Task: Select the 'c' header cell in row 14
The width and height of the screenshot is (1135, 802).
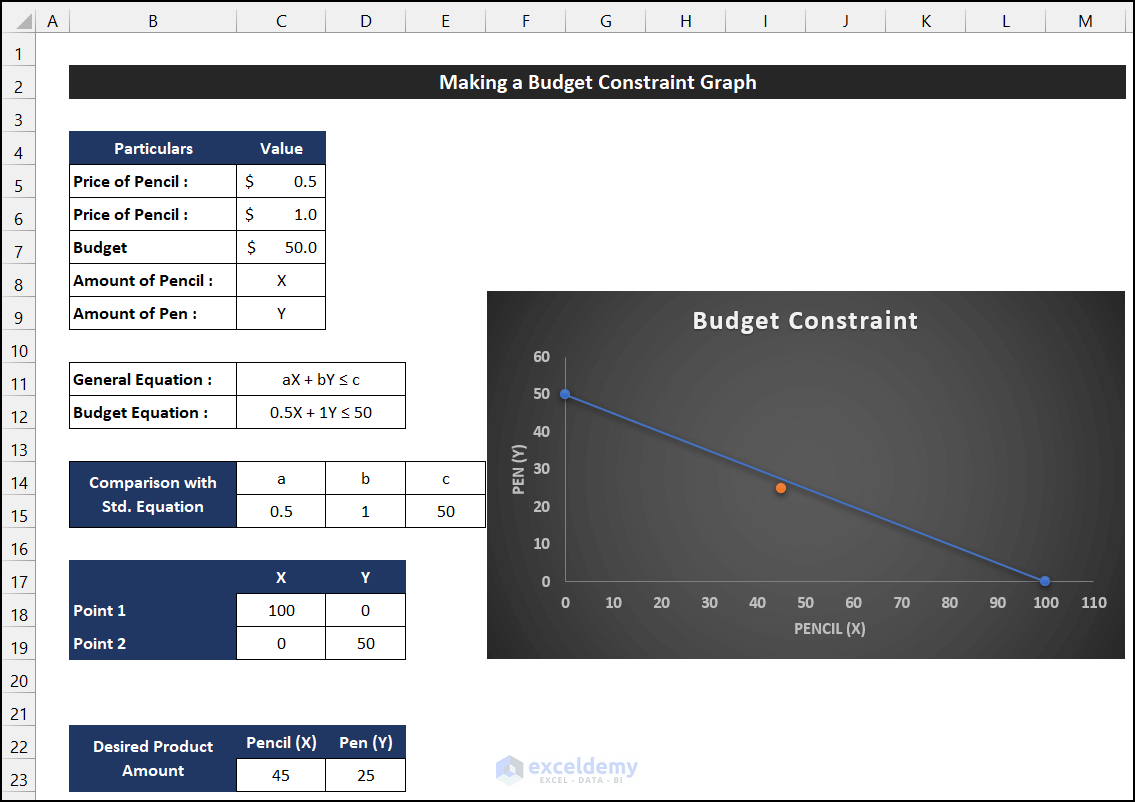Action: pyautogui.click(x=446, y=478)
